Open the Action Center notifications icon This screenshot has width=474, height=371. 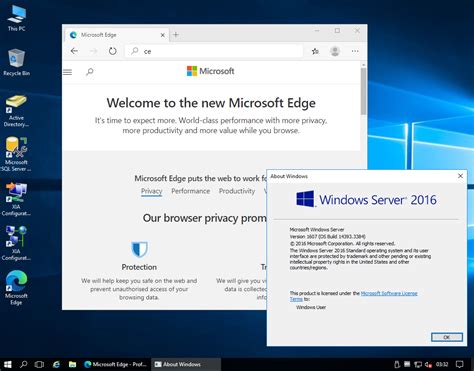click(x=460, y=364)
